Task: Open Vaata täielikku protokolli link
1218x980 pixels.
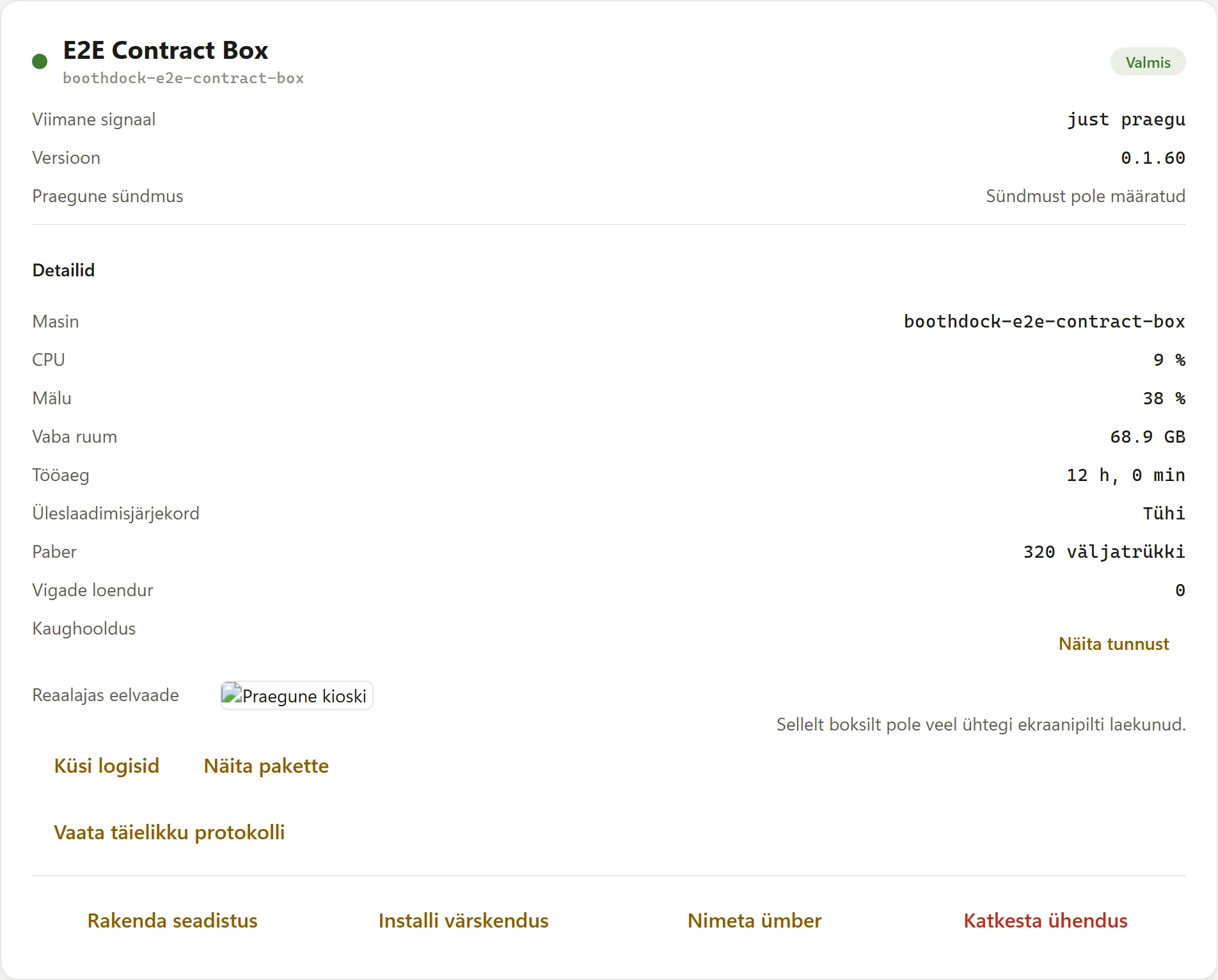Action: pos(170,832)
